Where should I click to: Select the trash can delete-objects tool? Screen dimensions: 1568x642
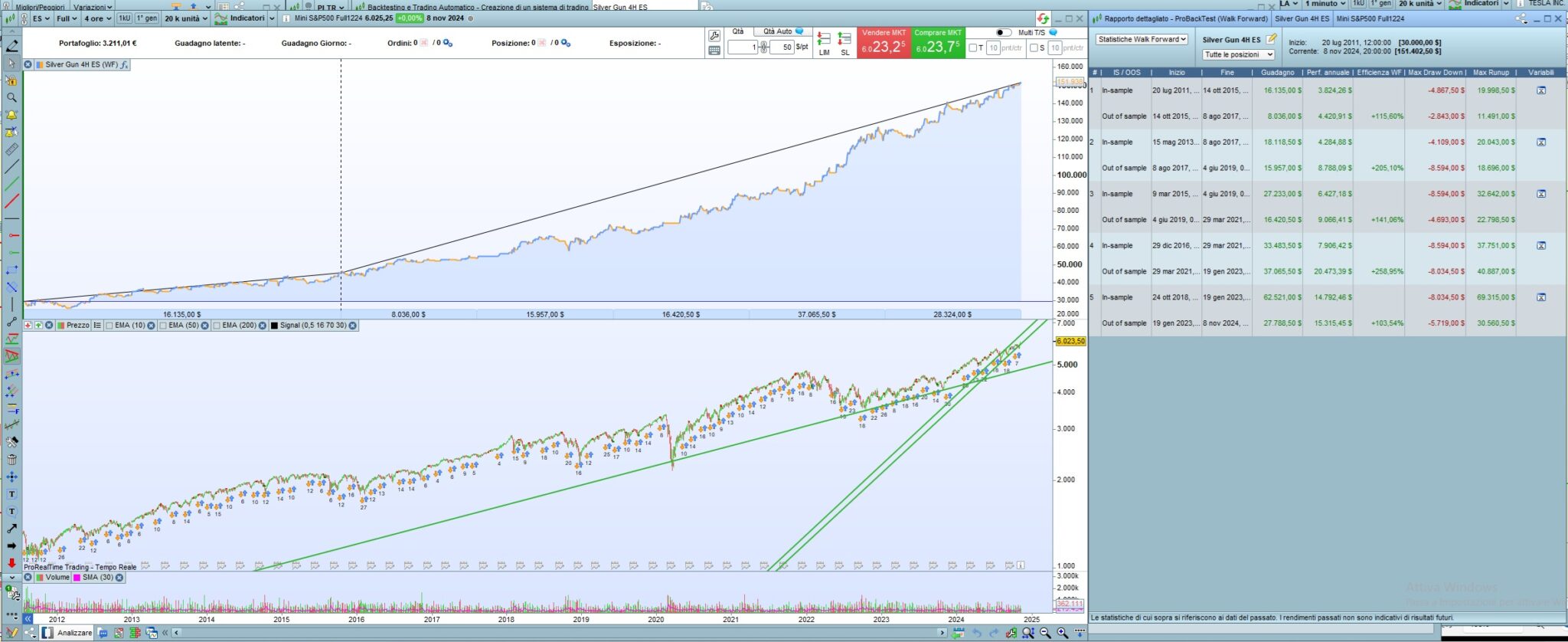(11, 460)
